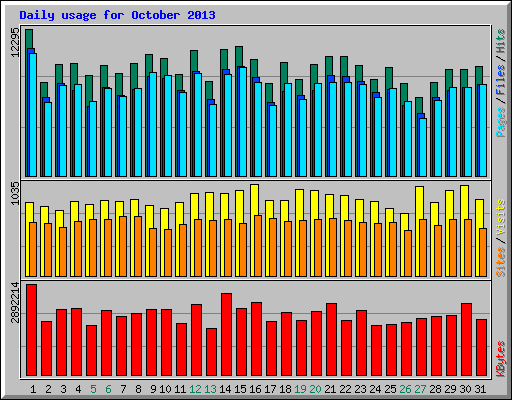Viewport: 512px width, 400px height.
Task: Click the 'KBytes' legend label
Action: tap(500, 359)
